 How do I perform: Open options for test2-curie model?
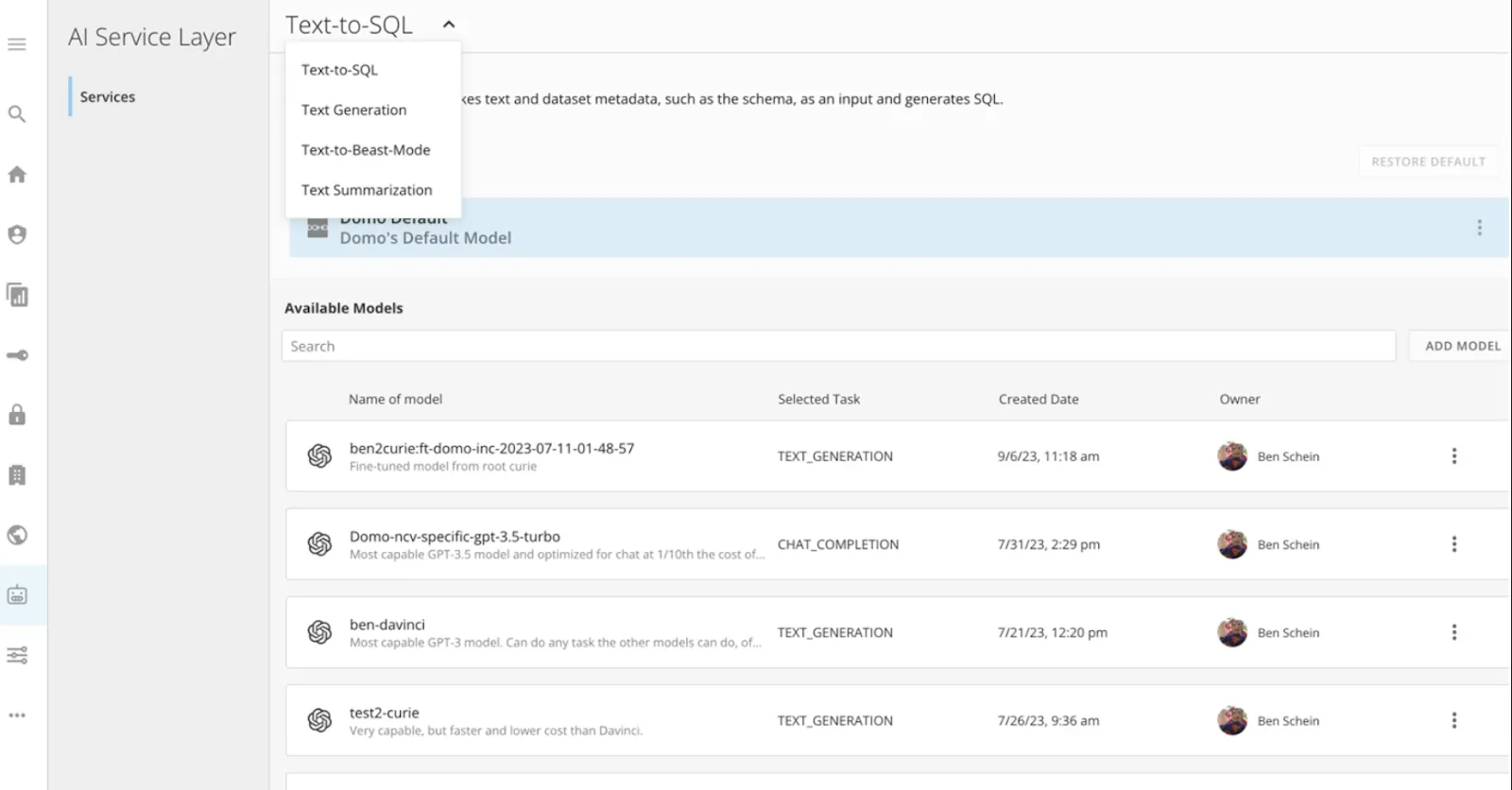tap(1453, 720)
